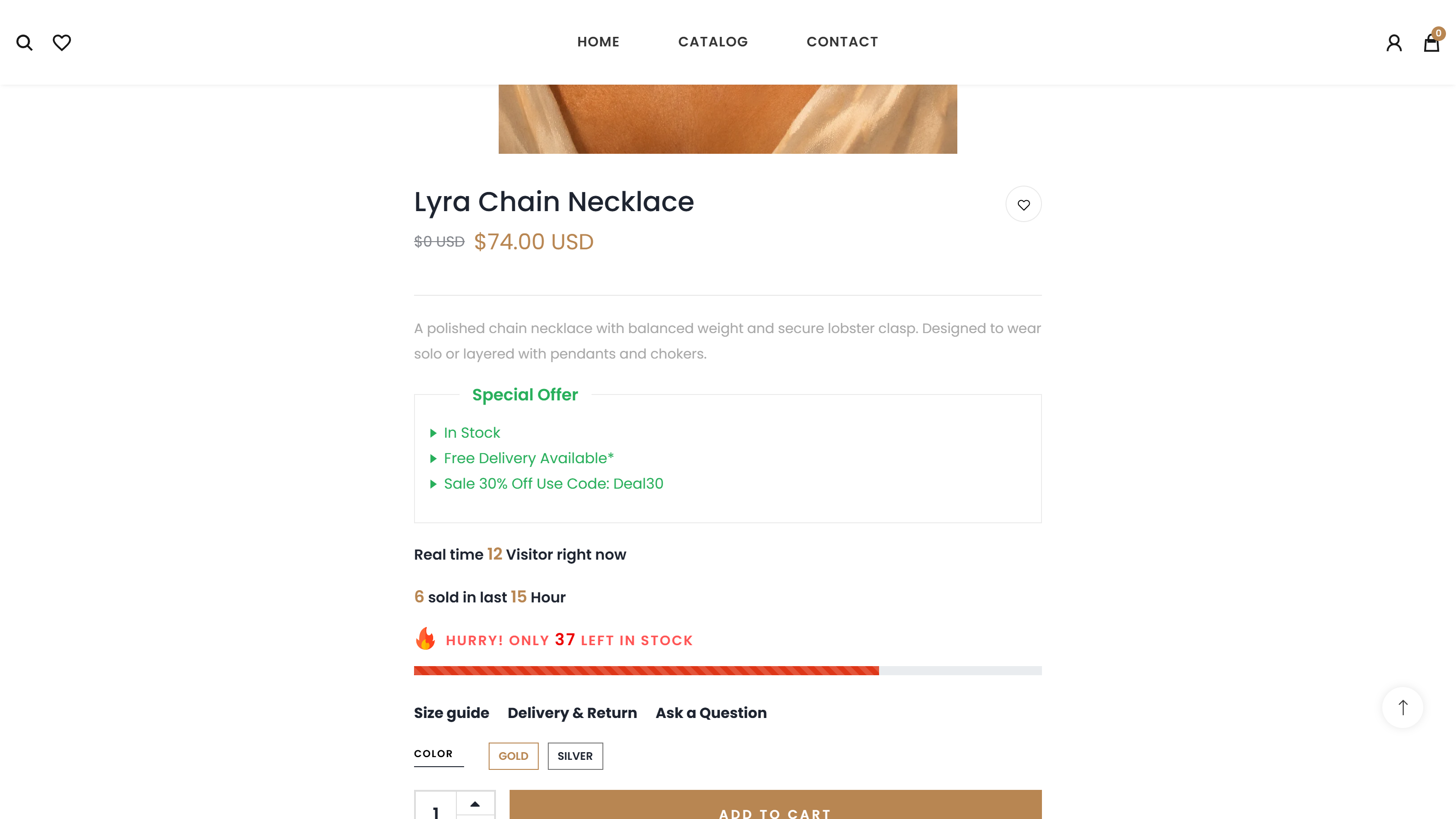Click the In Stock arrow marker
Viewport: 1456px width, 819px height.
(433, 433)
